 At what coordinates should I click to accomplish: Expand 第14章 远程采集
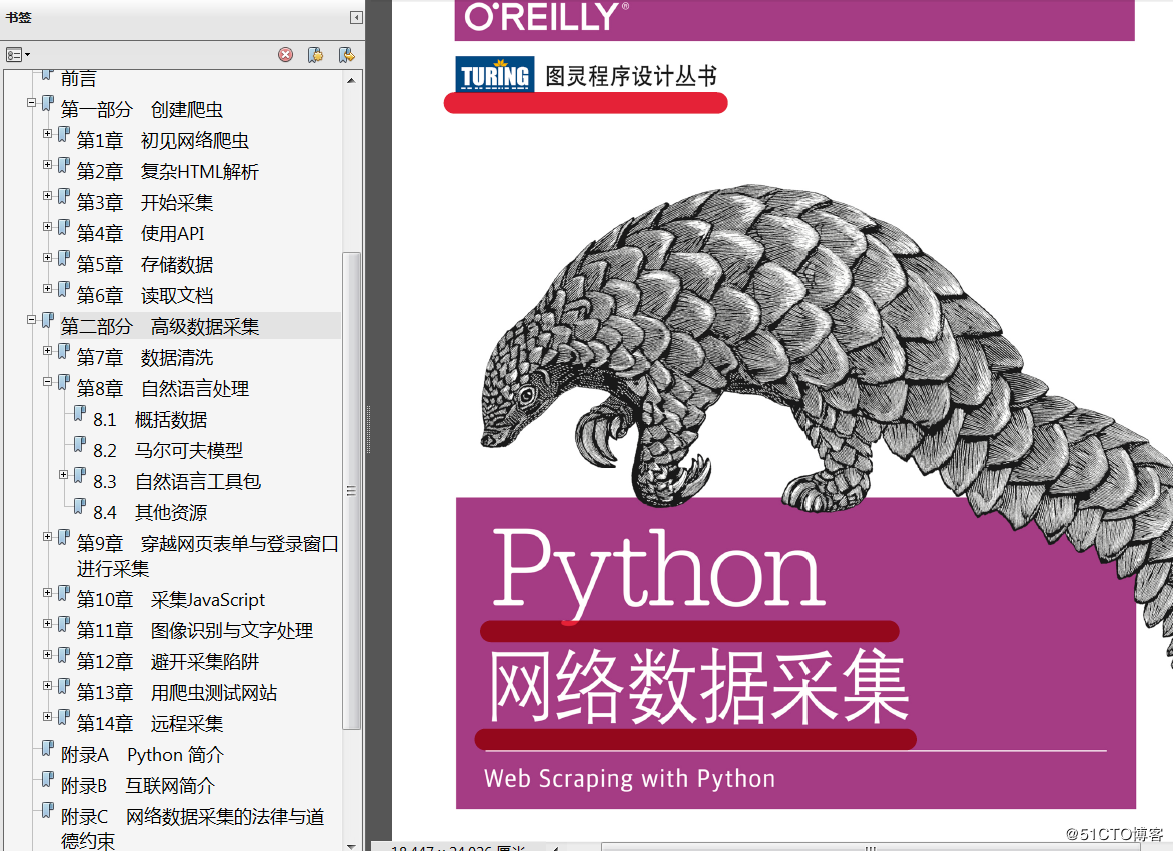pyautogui.click(x=48, y=716)
